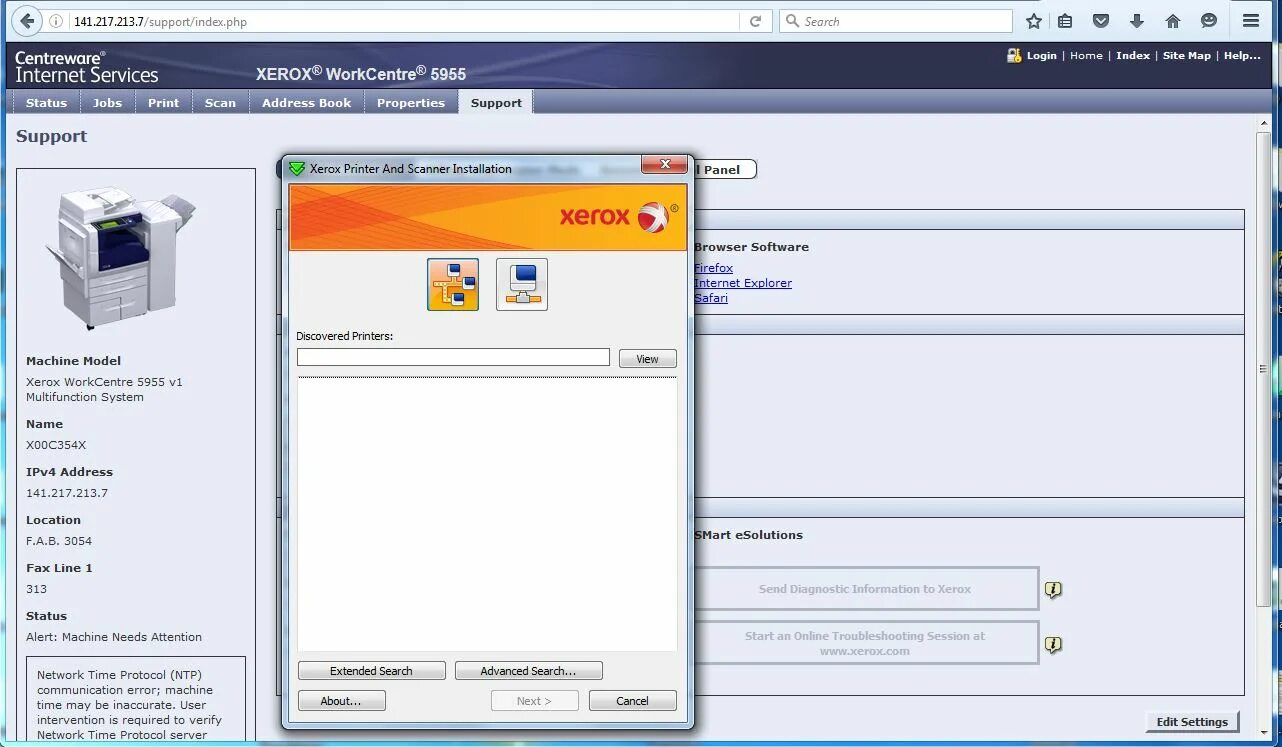
Task: Click the Extended Search button
Action: pyautogui.click(x=371, y=671)
